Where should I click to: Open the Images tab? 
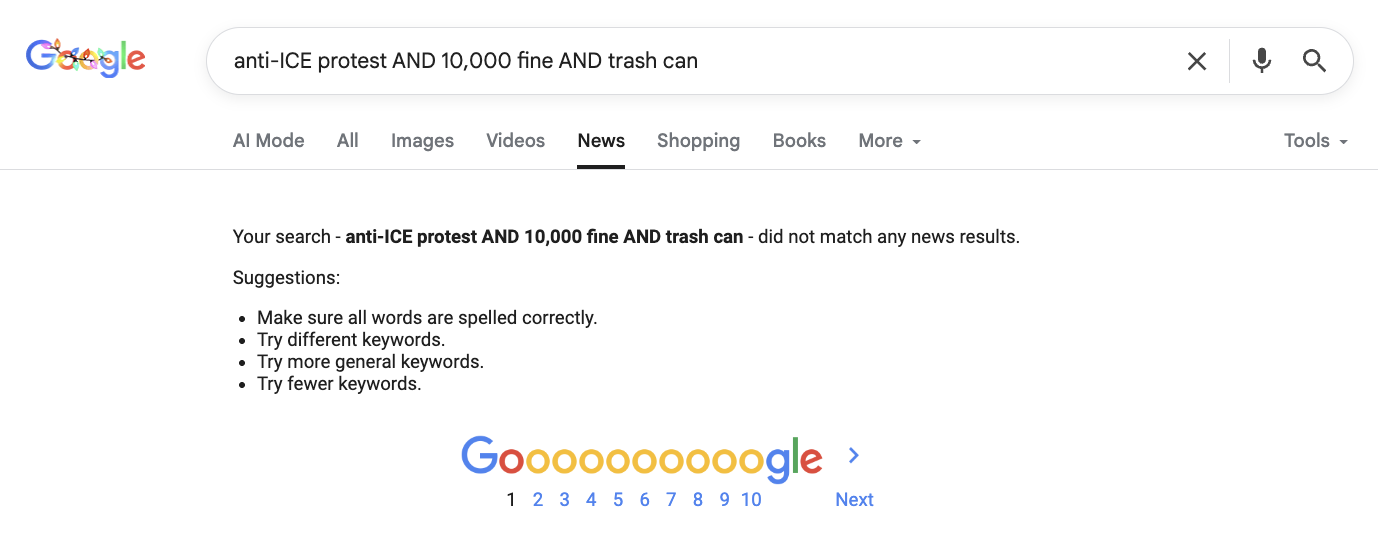click(422, 141)
